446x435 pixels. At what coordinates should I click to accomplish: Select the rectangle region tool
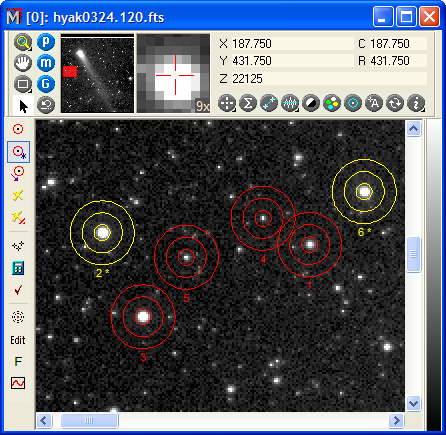tap(23, 84)
